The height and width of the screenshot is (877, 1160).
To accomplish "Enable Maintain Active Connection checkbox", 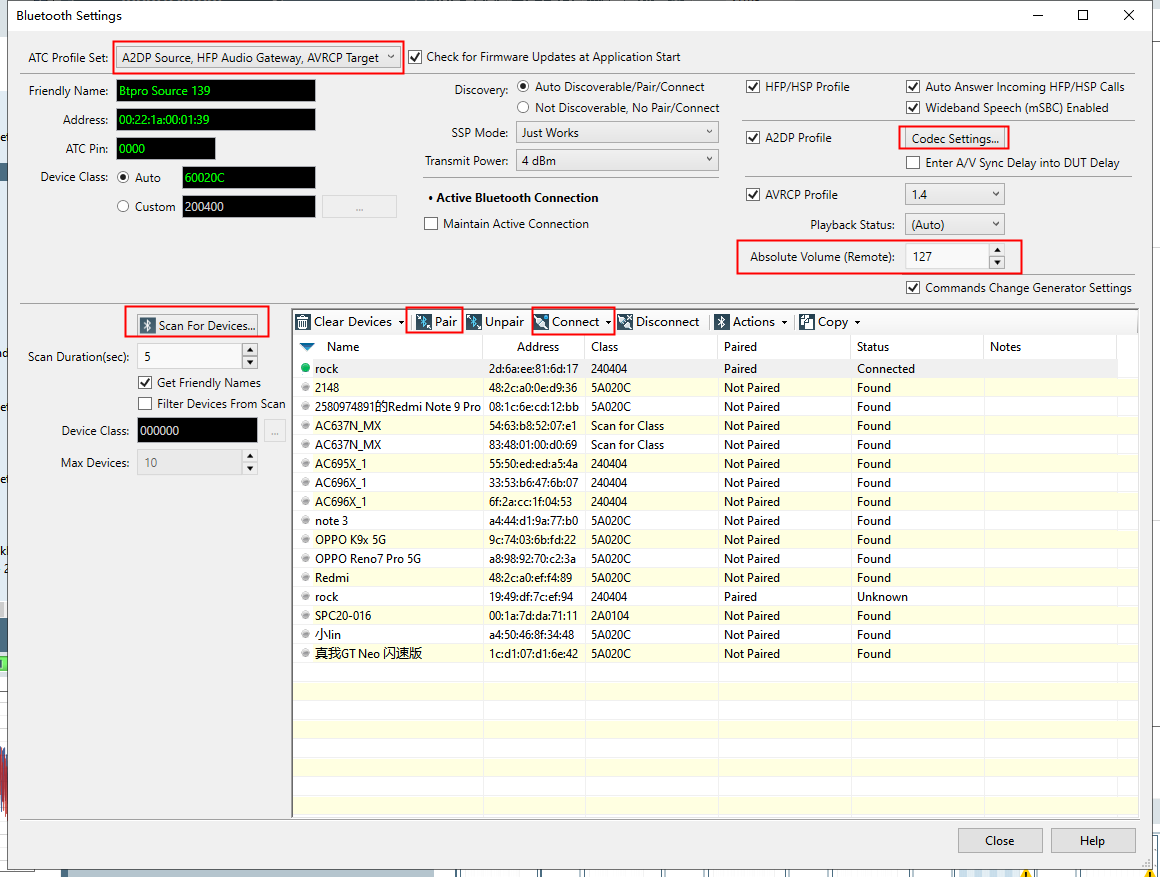I will point(431,224).
